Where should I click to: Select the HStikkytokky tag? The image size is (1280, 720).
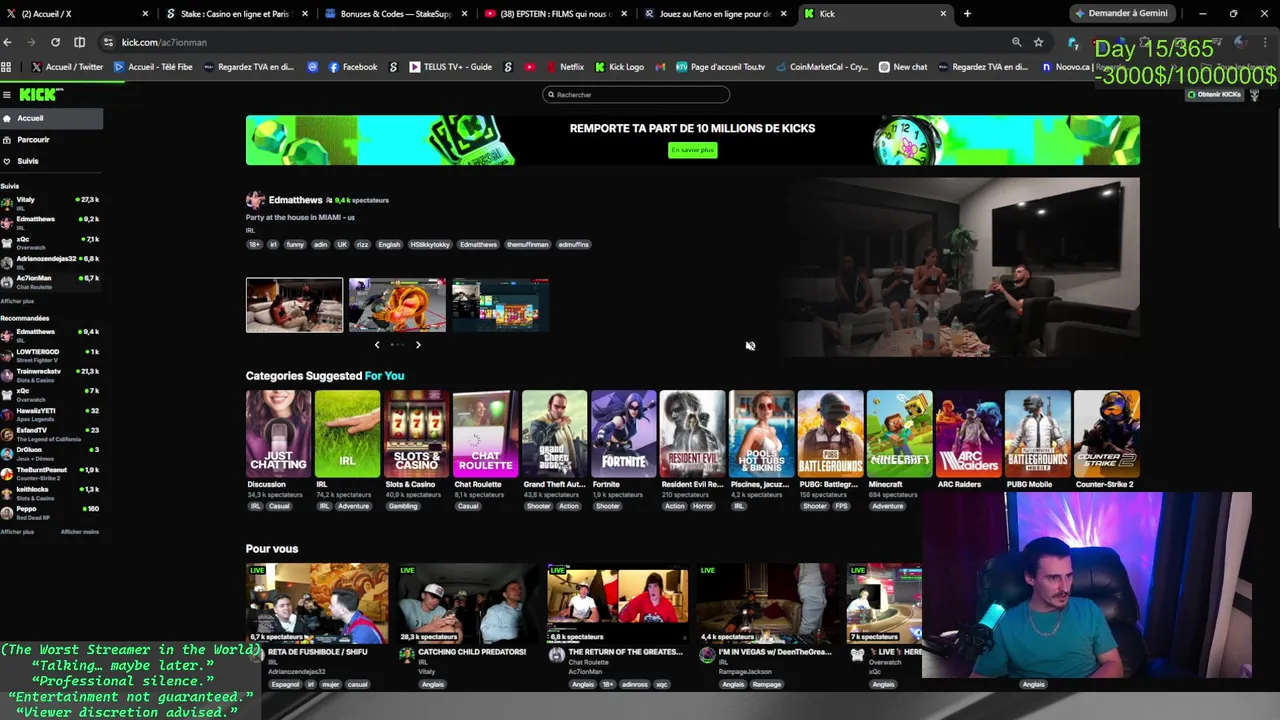click(x=430, y=244)
